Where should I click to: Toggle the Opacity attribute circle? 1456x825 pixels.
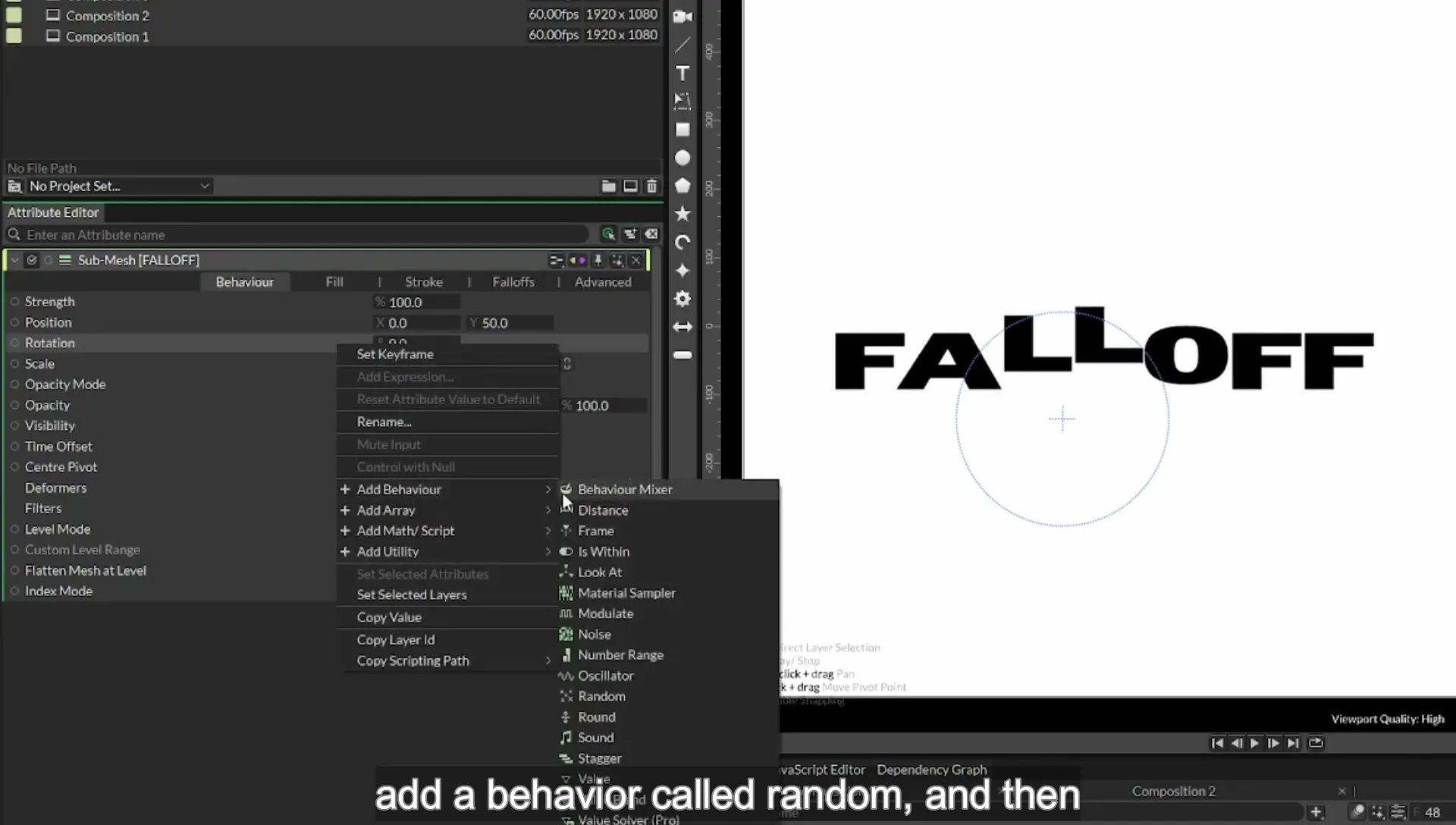tap(14, 405)
